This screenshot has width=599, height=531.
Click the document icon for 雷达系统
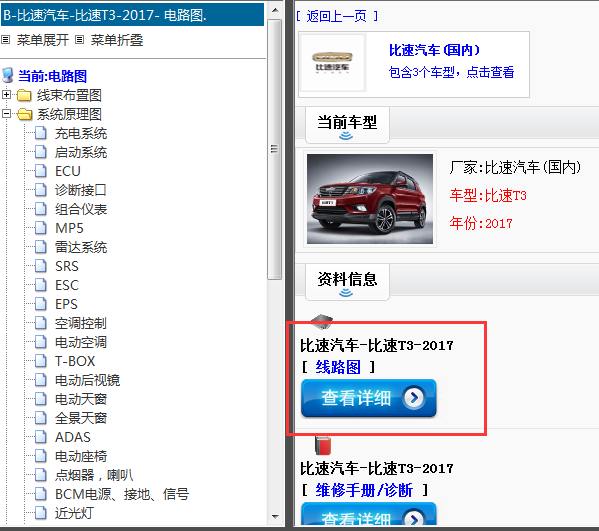[40, 247]
